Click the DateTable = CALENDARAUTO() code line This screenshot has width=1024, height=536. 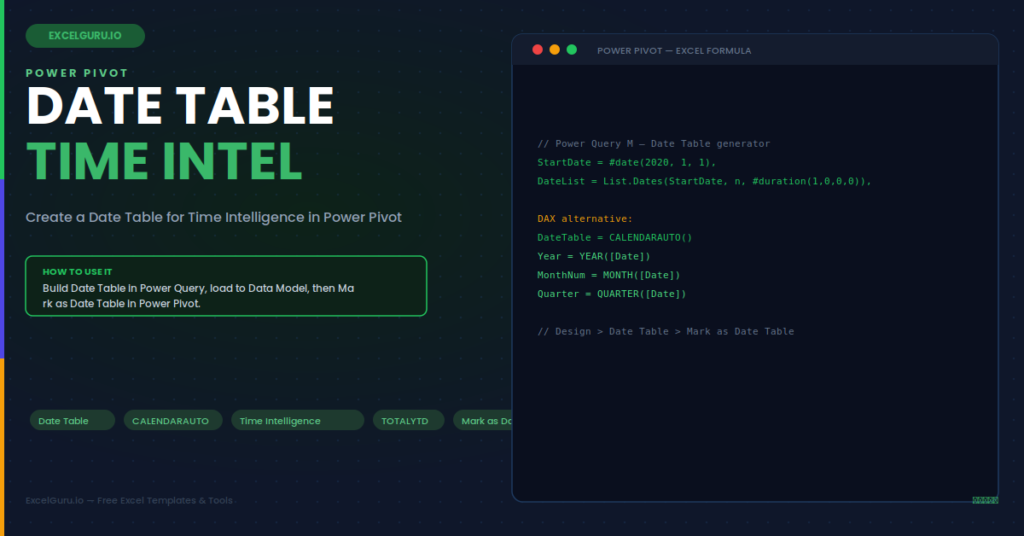[x=615, y=238]
